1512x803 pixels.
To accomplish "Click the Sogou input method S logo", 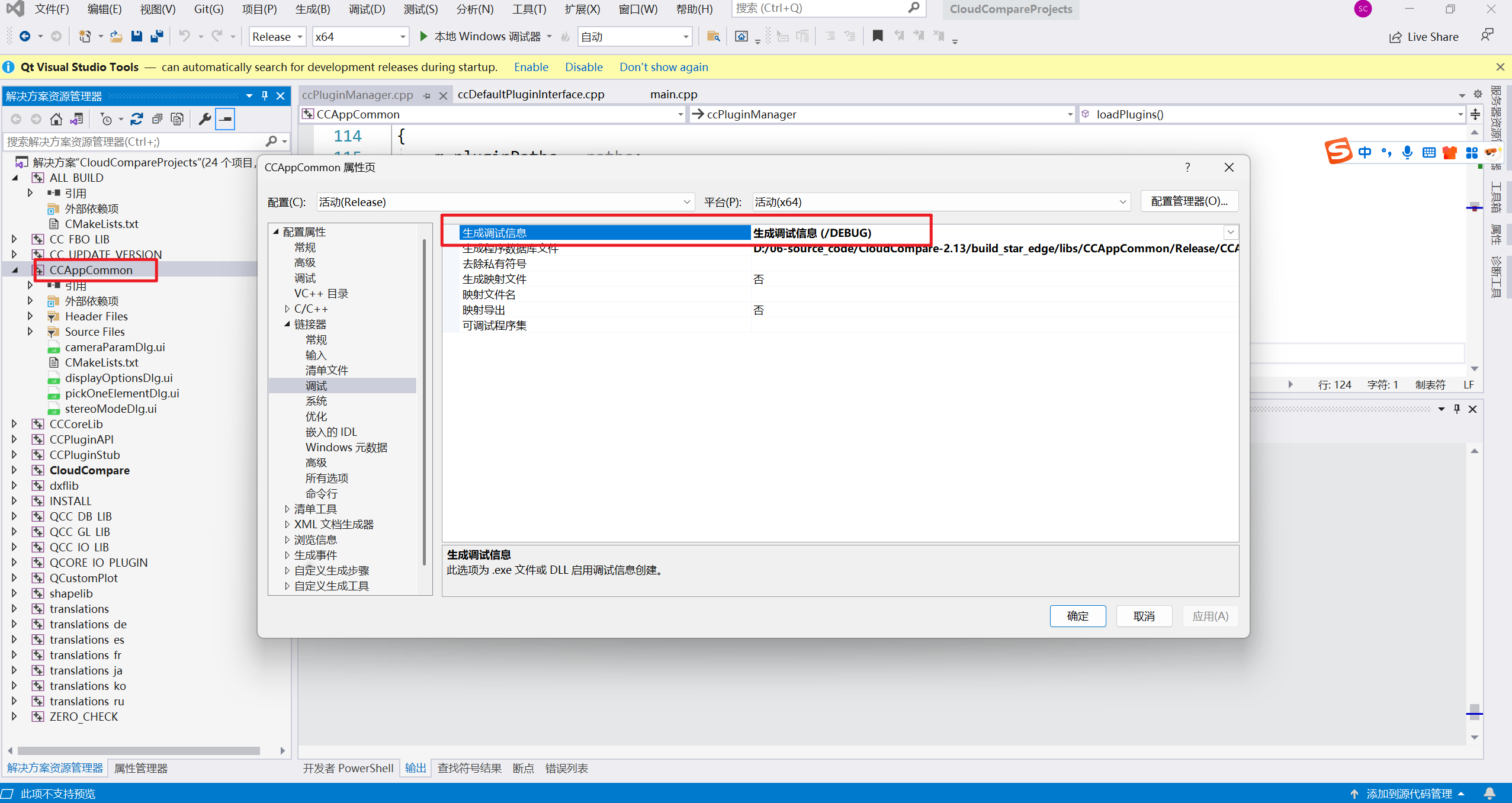I will tap(1338, 152).
